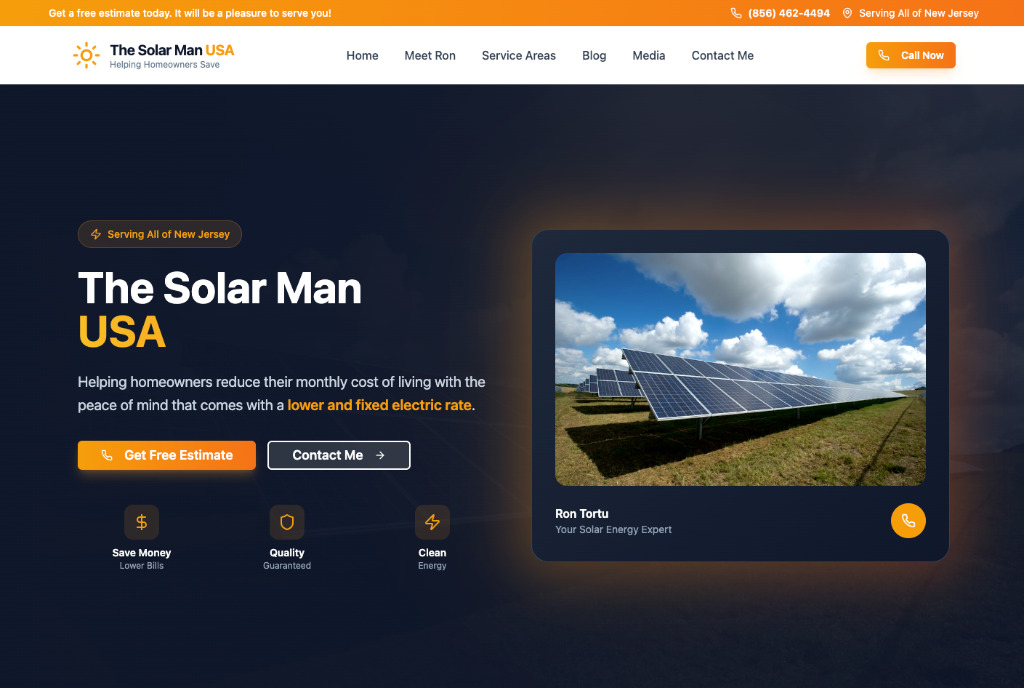The height and width of the screenshot is (688, 1024).
Task: Click the large USA heading
Action: coord(122,332)
